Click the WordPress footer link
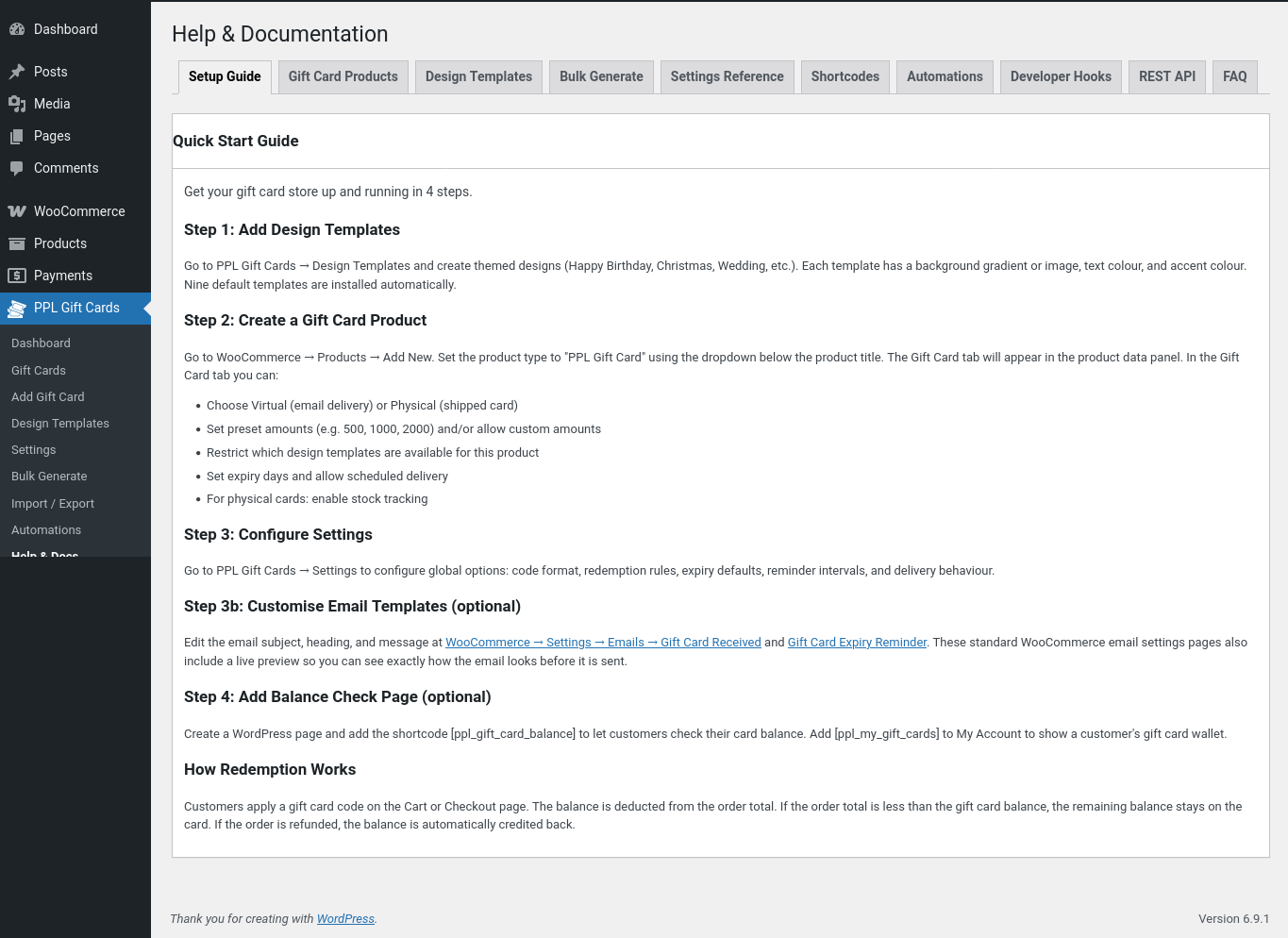Viewport: 1288px width, 938px height. [x=345, y=919]
